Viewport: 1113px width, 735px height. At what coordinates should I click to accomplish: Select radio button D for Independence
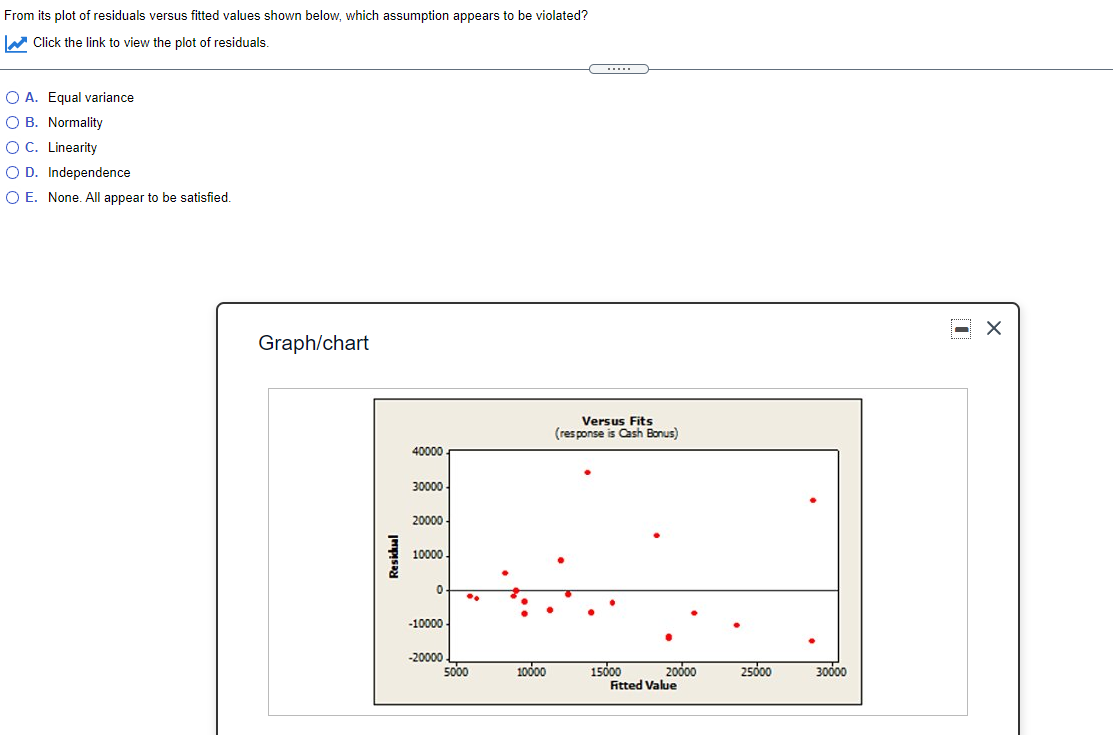(x=12, y=172)
